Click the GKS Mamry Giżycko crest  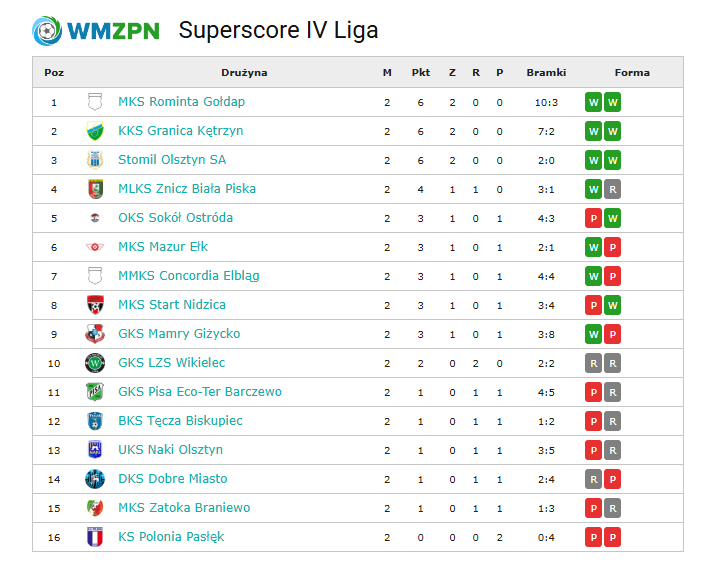coord(95,334)
